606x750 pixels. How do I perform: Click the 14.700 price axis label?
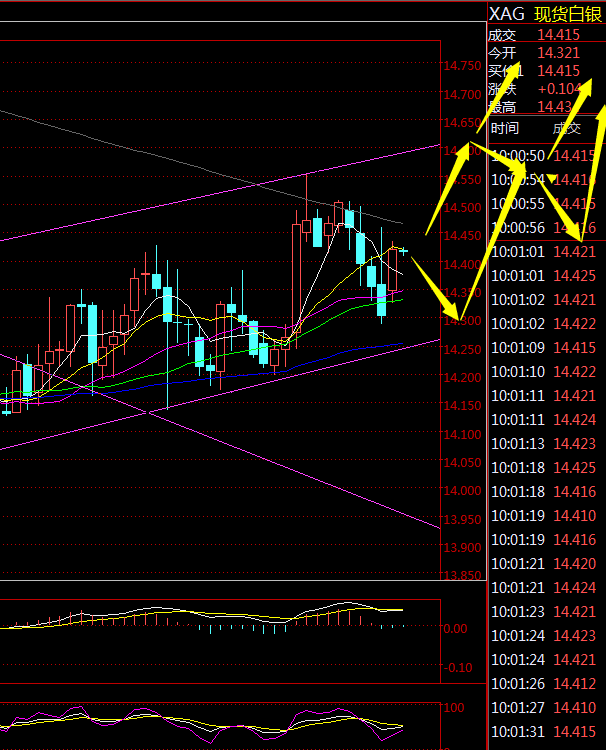click(x=462, y=95)
